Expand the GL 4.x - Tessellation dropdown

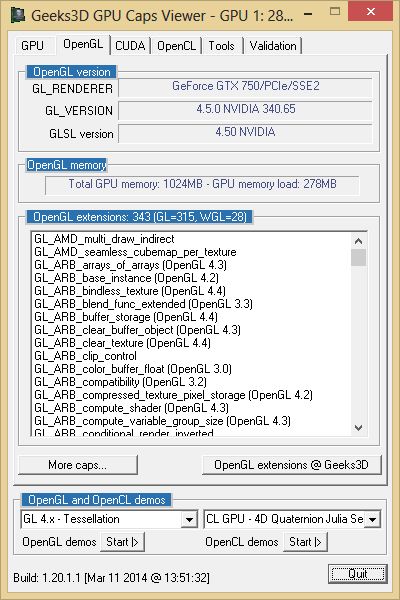[x=189, y=519]
